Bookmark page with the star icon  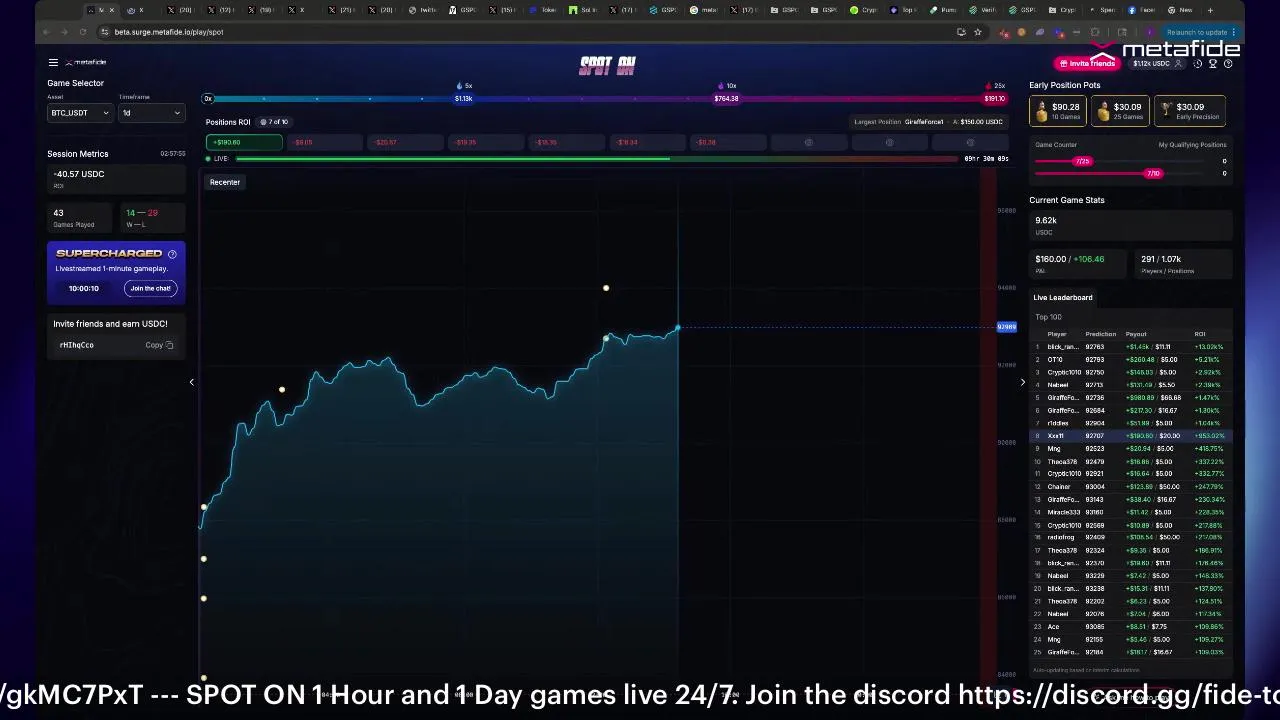coord(978,32)
